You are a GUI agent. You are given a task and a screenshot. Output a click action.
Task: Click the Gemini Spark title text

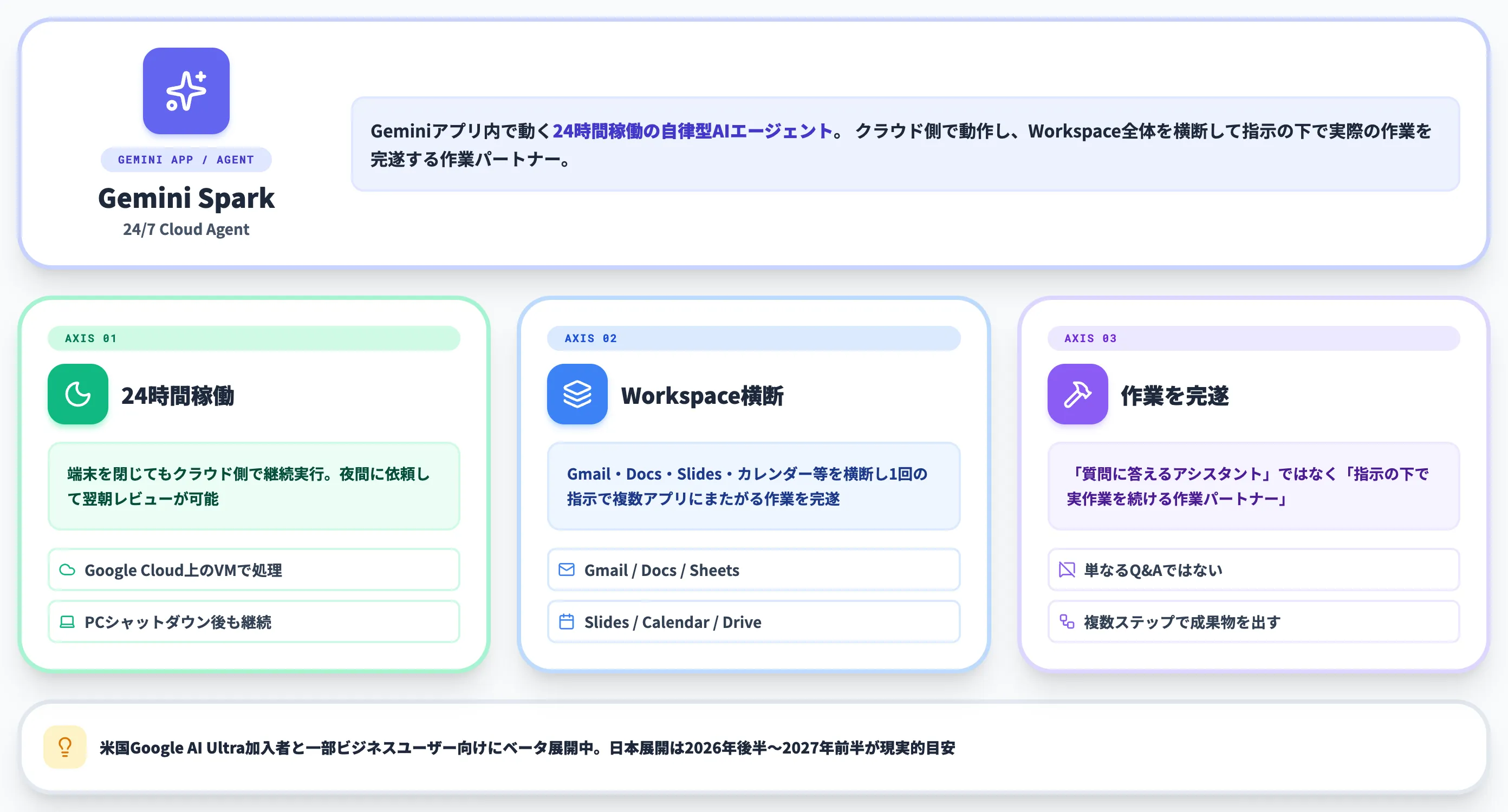tap(186, 198)
